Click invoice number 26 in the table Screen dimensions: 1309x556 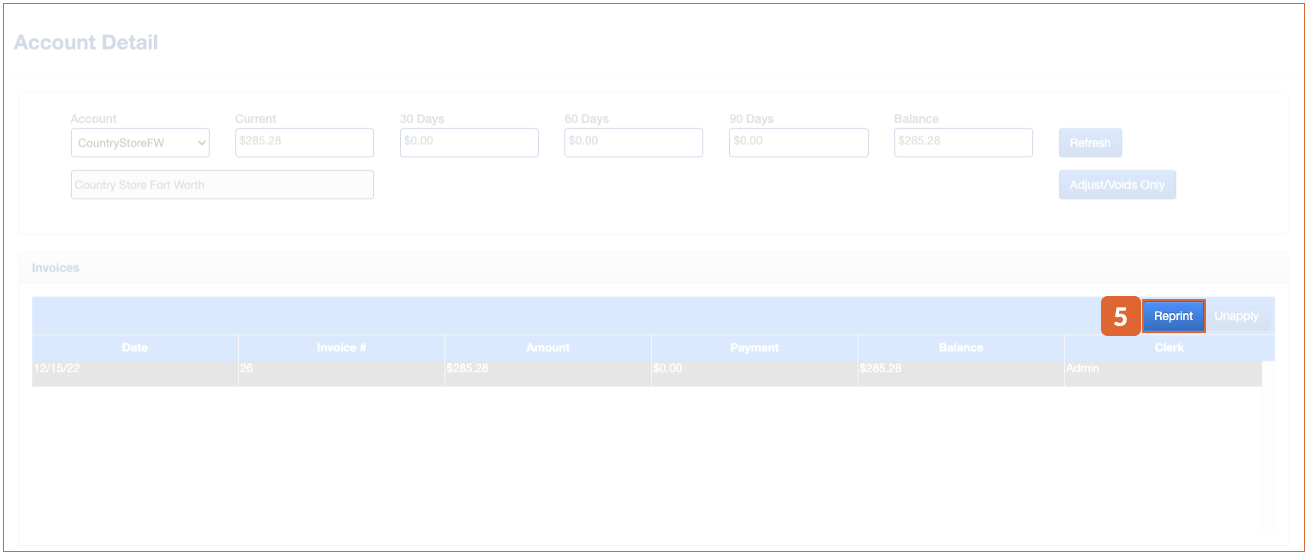pyautogui.click(x=247, y=369)
